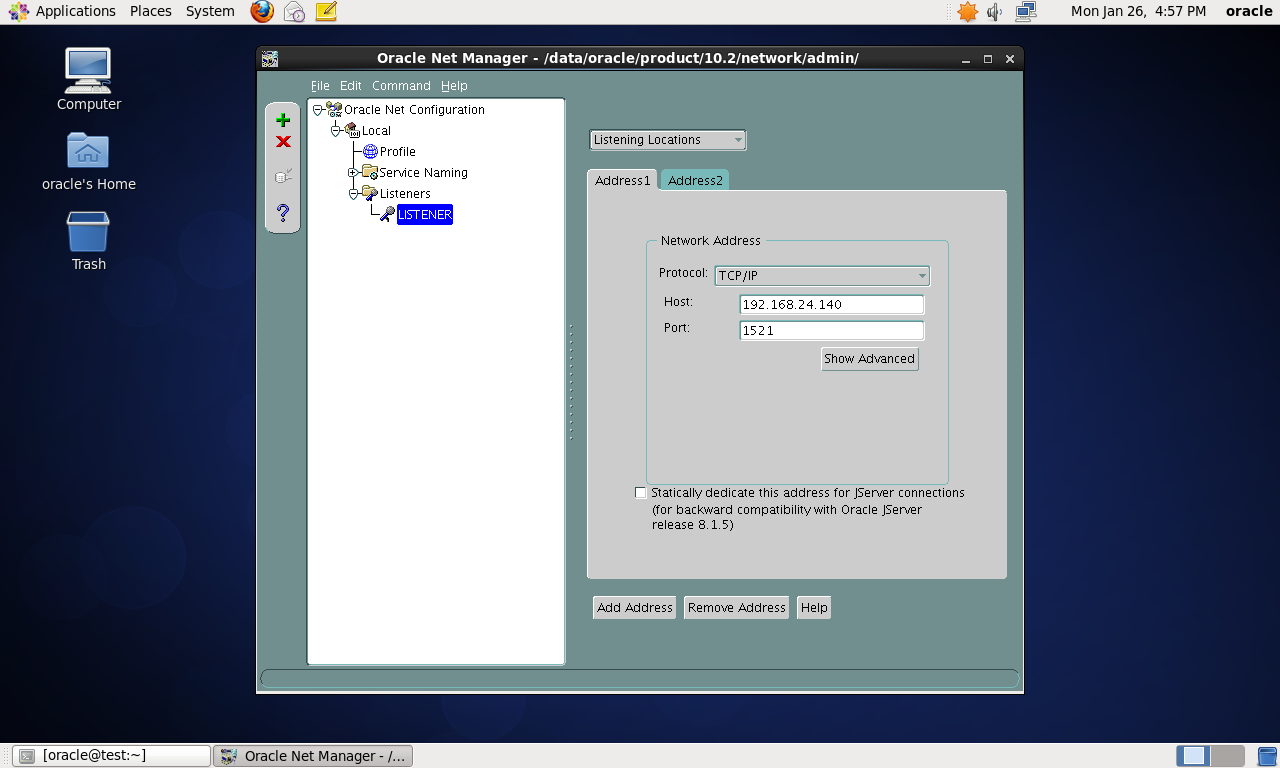Open the Protocol TCP/IP dropdown
The width and height of the screenshot is (1280, 768).
click(822, 276)
